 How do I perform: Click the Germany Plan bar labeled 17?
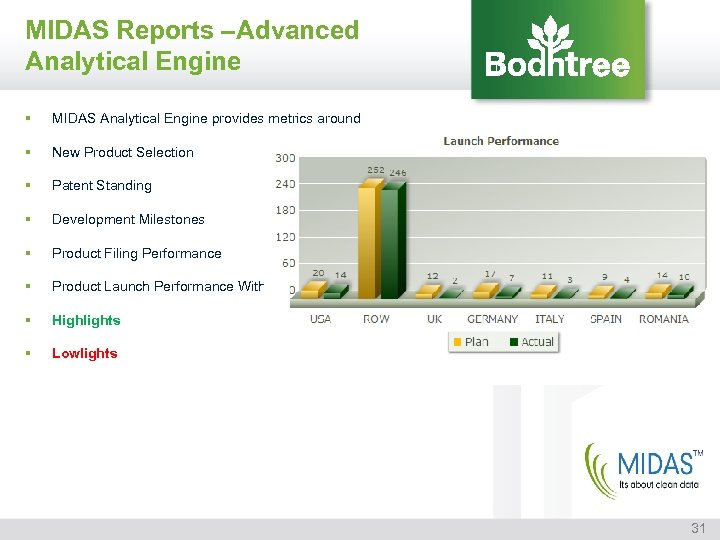(486, 291)
